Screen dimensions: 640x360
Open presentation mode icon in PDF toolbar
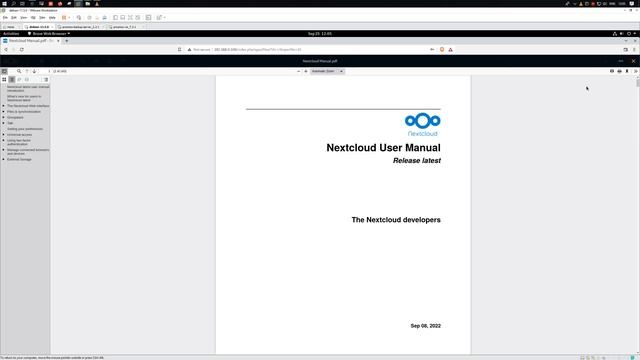click(x=612, y=71)
